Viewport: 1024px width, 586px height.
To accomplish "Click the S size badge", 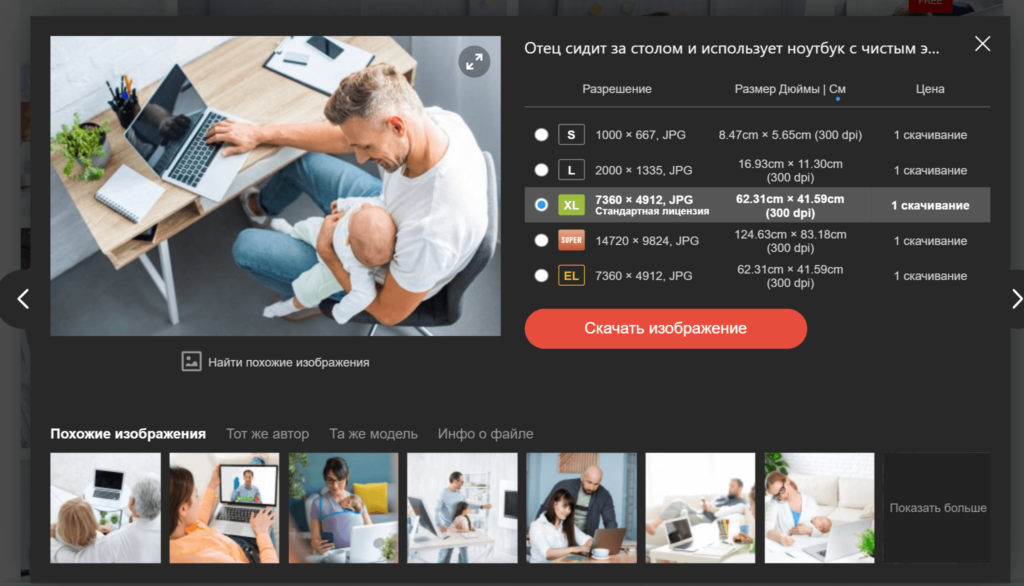I will 571,135.
